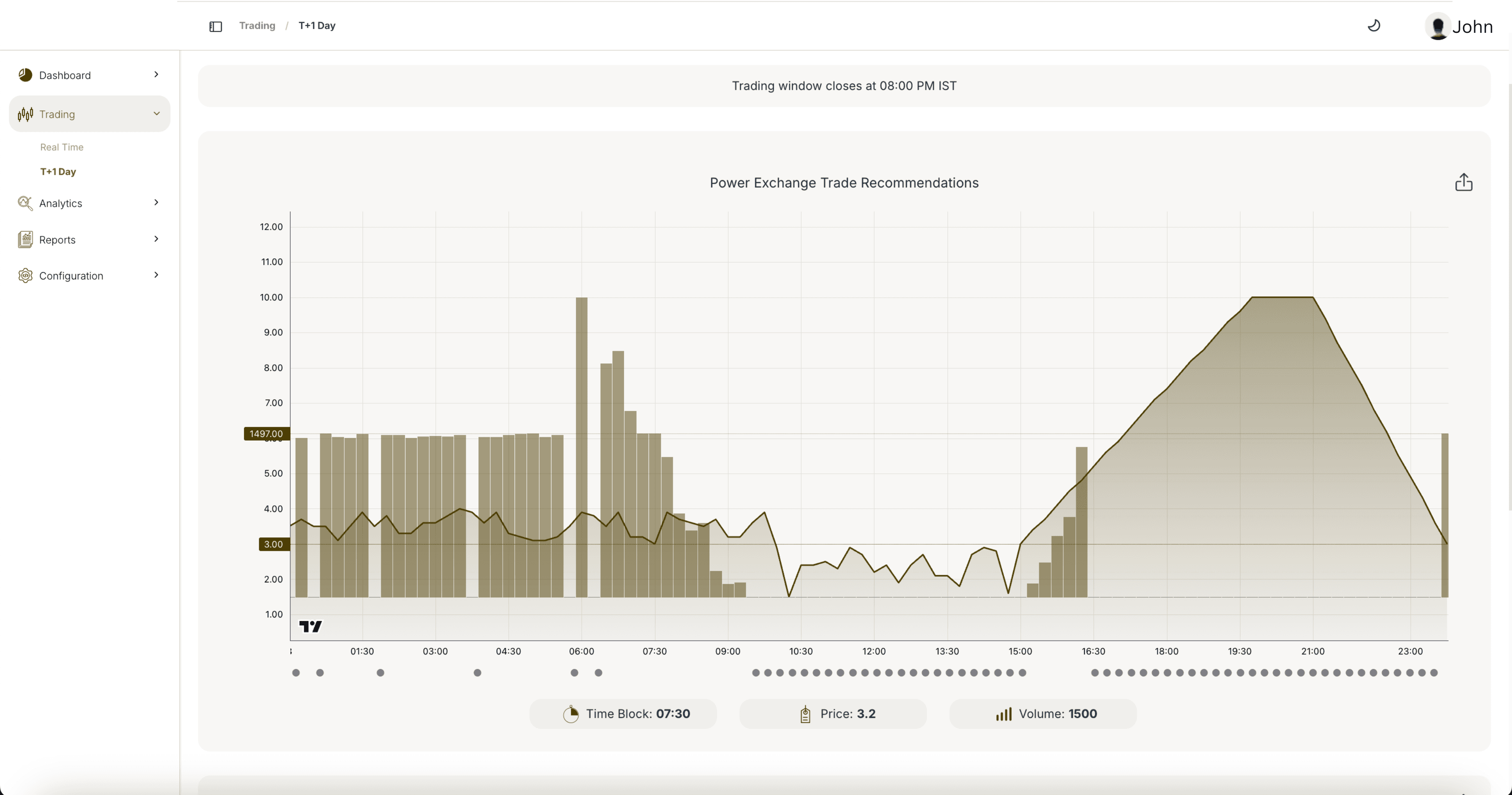Switch to dark mode moon icon
The height and width of the screenshot is (795, 1512).
[1373, 26]
